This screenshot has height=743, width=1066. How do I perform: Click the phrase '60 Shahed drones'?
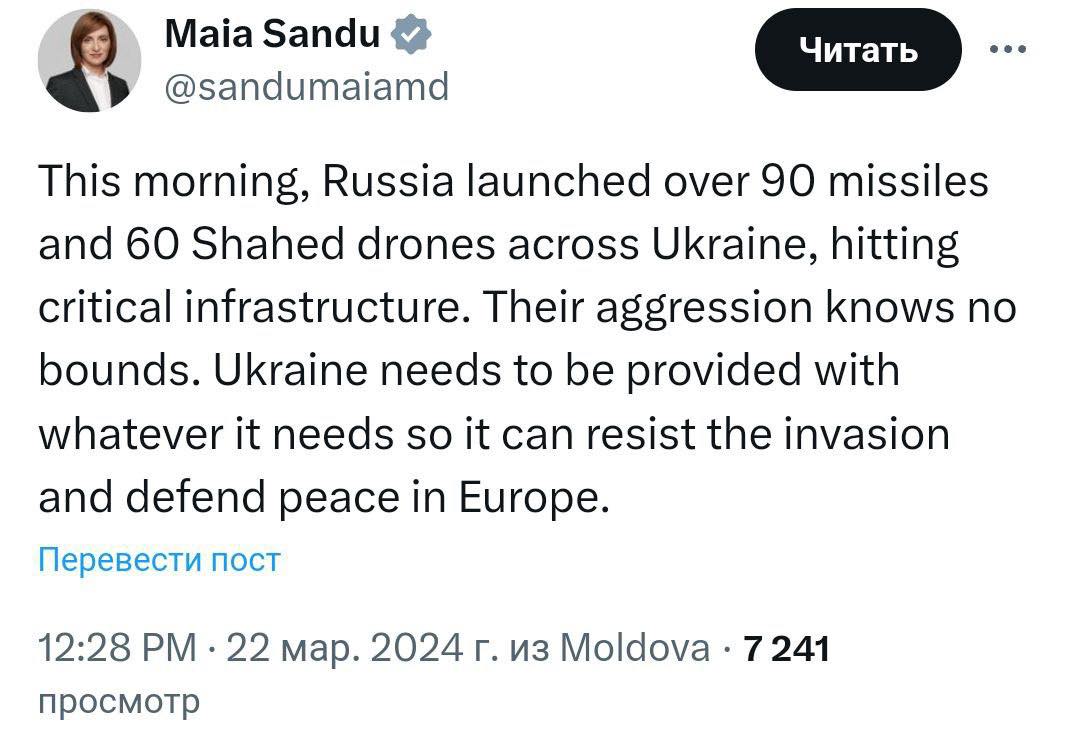311,244
